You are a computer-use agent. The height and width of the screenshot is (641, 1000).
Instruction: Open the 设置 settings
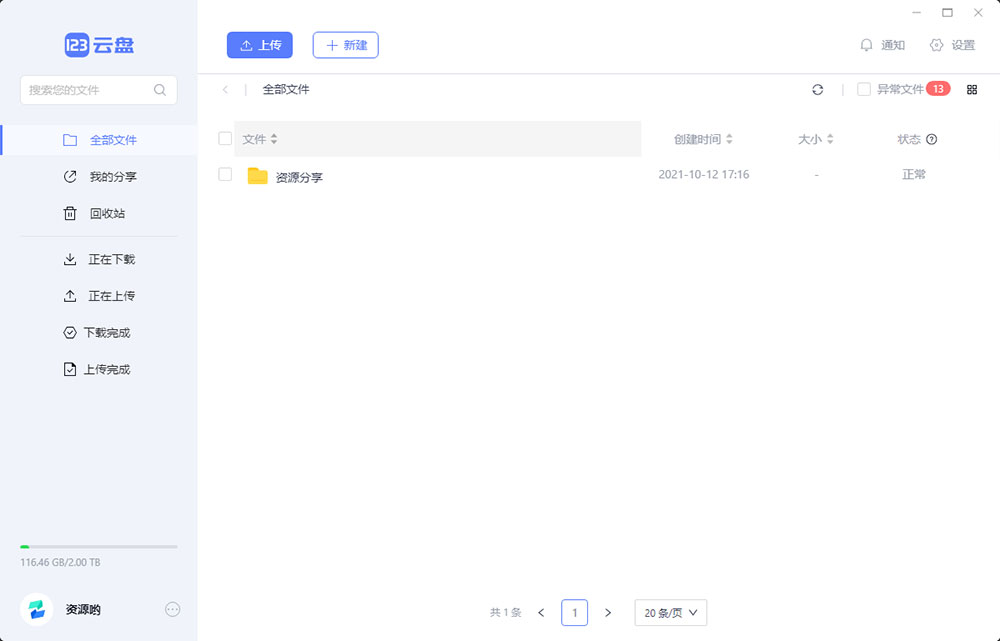point(952,45)
